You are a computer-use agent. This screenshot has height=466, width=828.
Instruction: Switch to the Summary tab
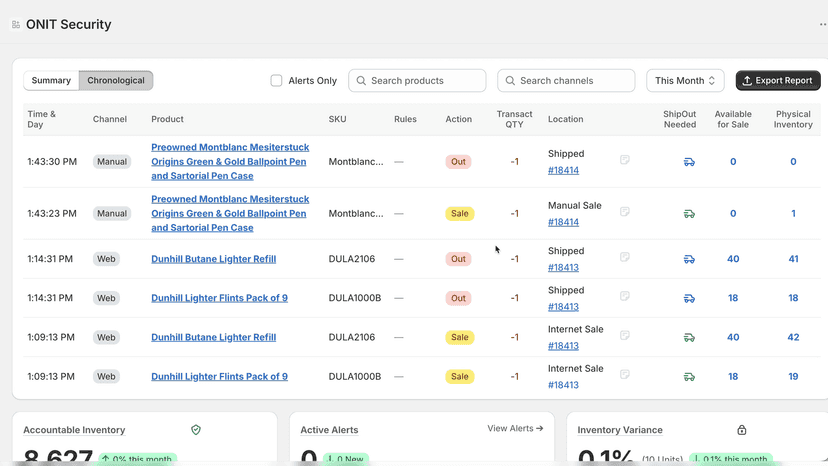pos(51,80)
